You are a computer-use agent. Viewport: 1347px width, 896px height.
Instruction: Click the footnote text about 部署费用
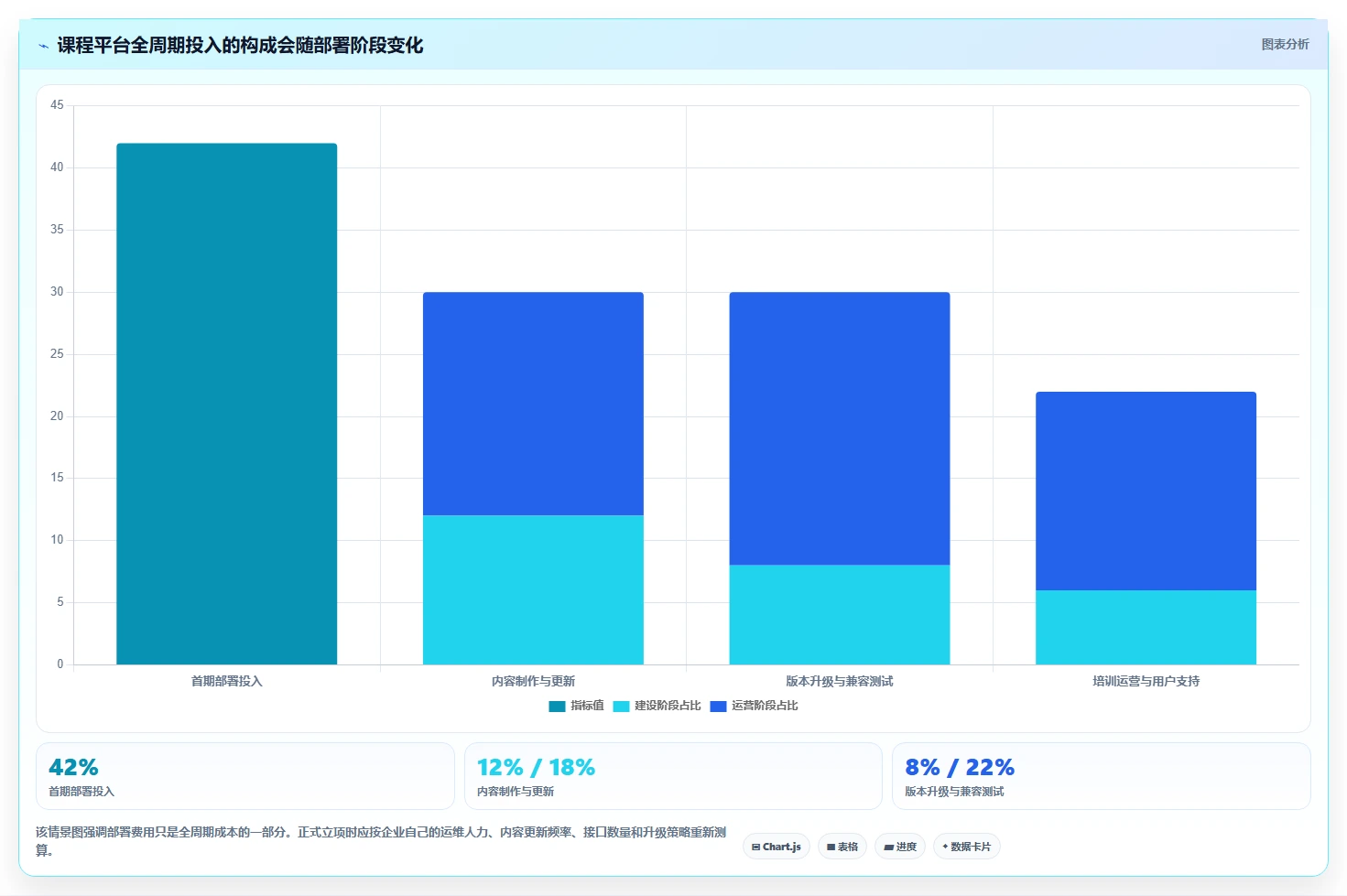pos(381,841)
